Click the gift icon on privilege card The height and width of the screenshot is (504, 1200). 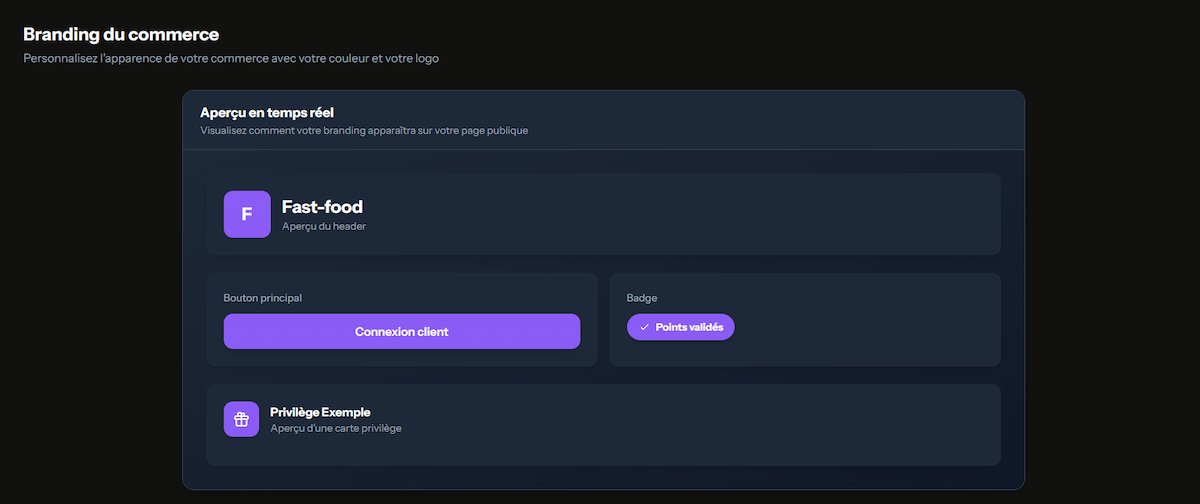pyautogui.click(x=241, y=419)
